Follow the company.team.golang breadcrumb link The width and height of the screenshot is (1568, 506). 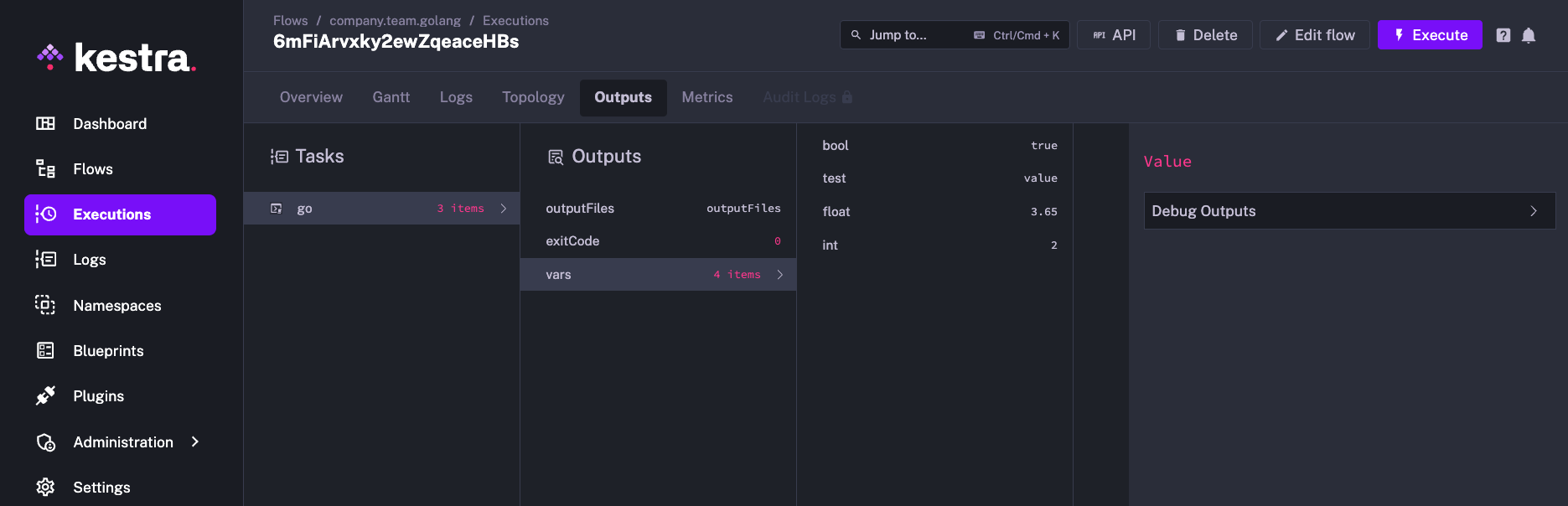(x=395, y=21)
